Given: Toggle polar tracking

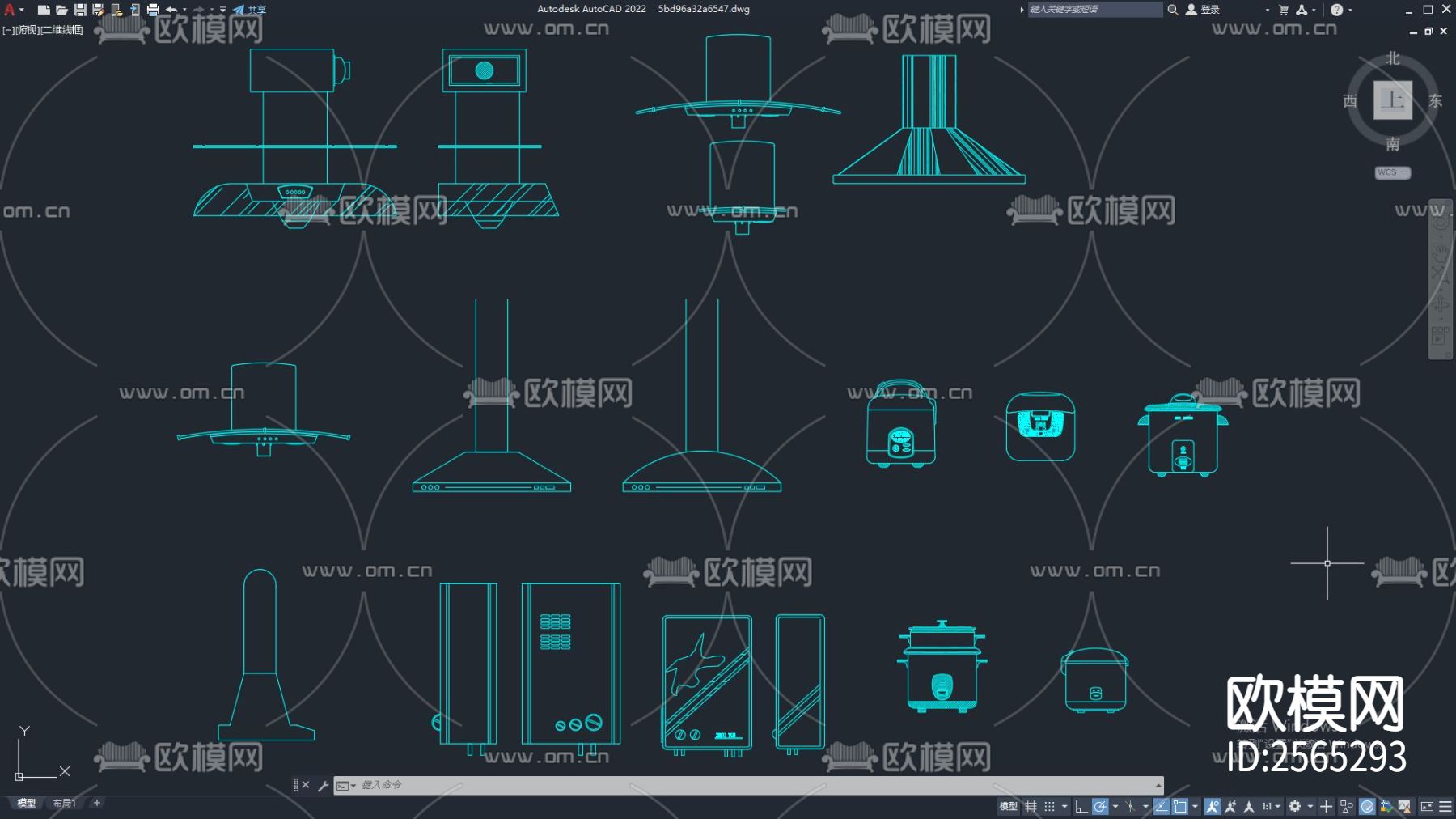Looking at the screenshot, I should tap(1100, 806).
